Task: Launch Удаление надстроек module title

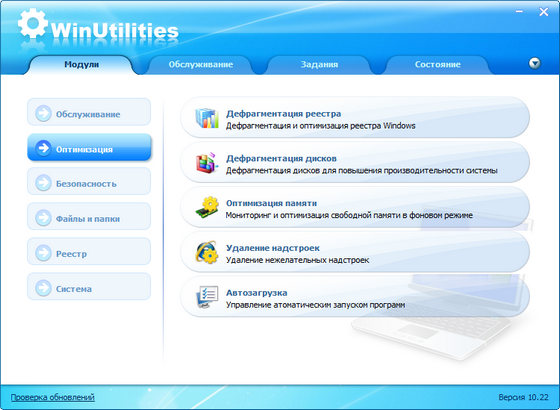Action: [x=273, y=248]
